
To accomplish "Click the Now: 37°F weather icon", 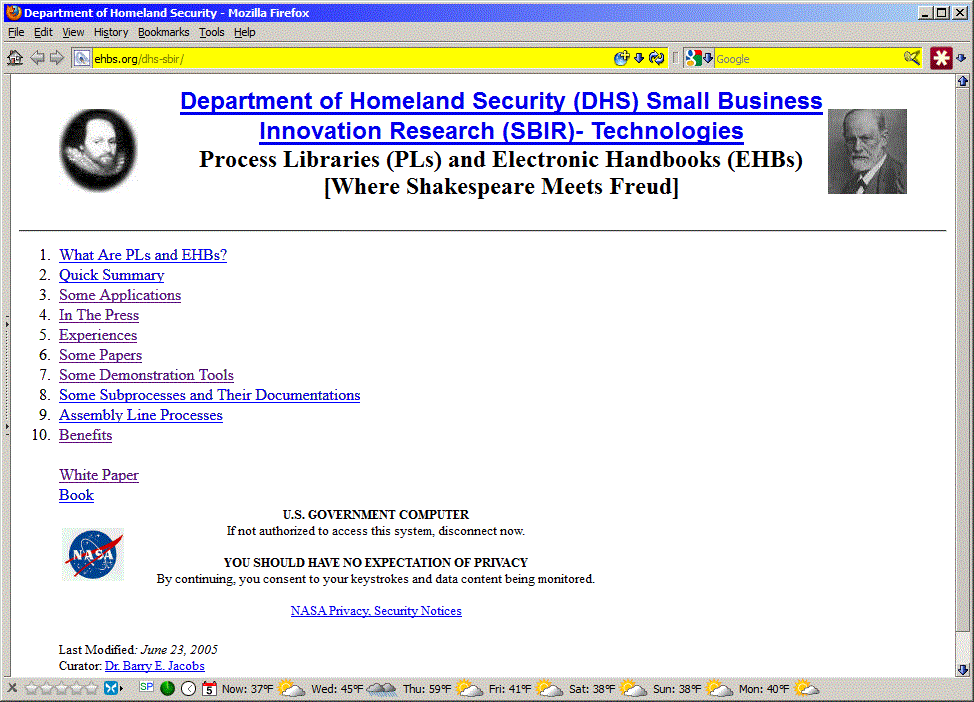I will [291, 688].
